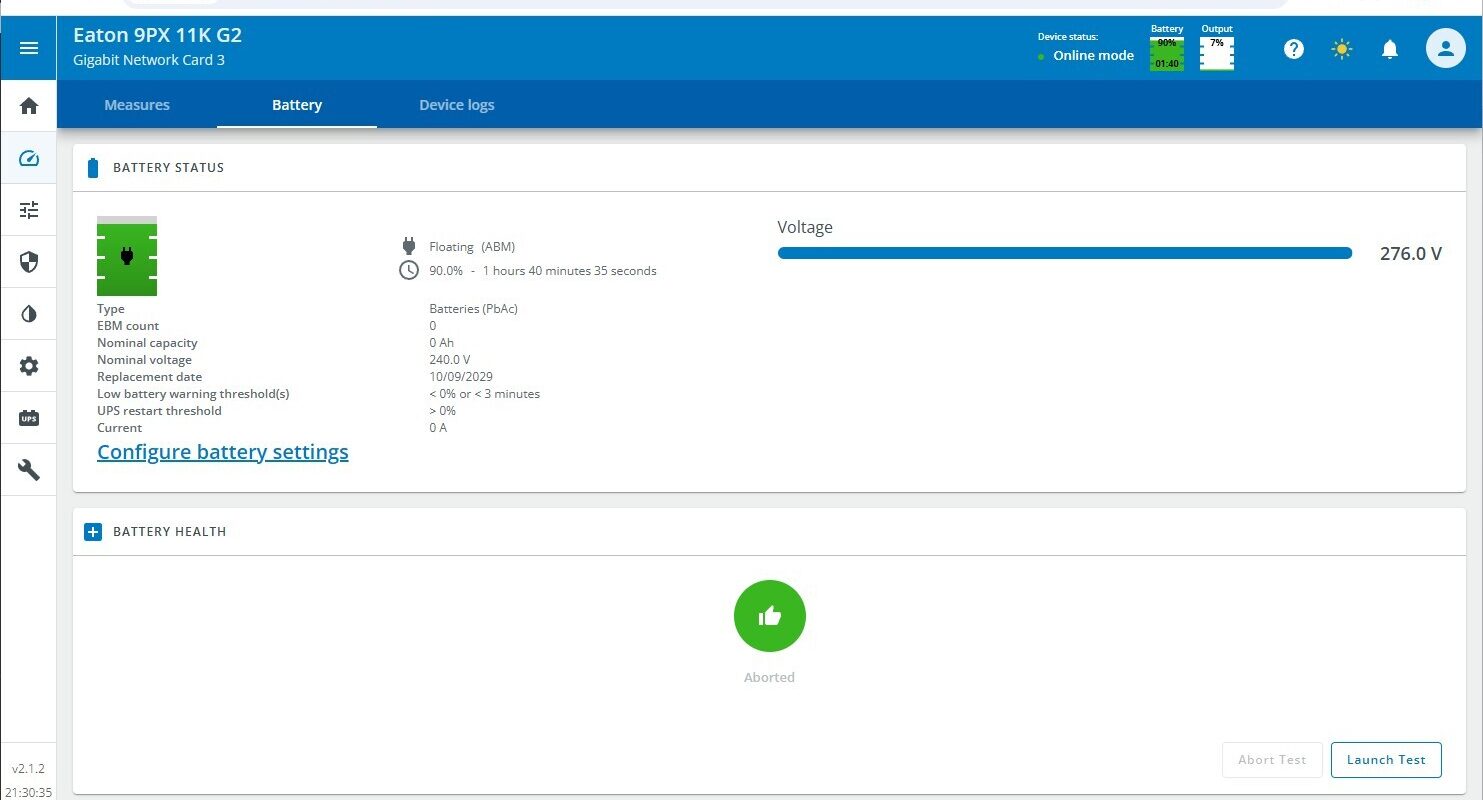Click the Voltage progress bar
1483x800 pixels.
pos(1064,254)
